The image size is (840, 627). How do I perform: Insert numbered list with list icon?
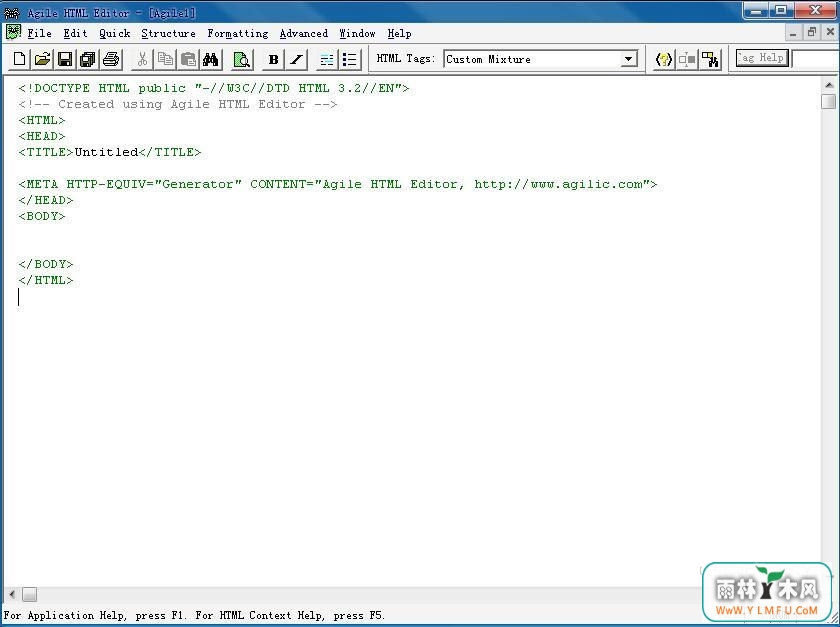click(x=327, y=59)
